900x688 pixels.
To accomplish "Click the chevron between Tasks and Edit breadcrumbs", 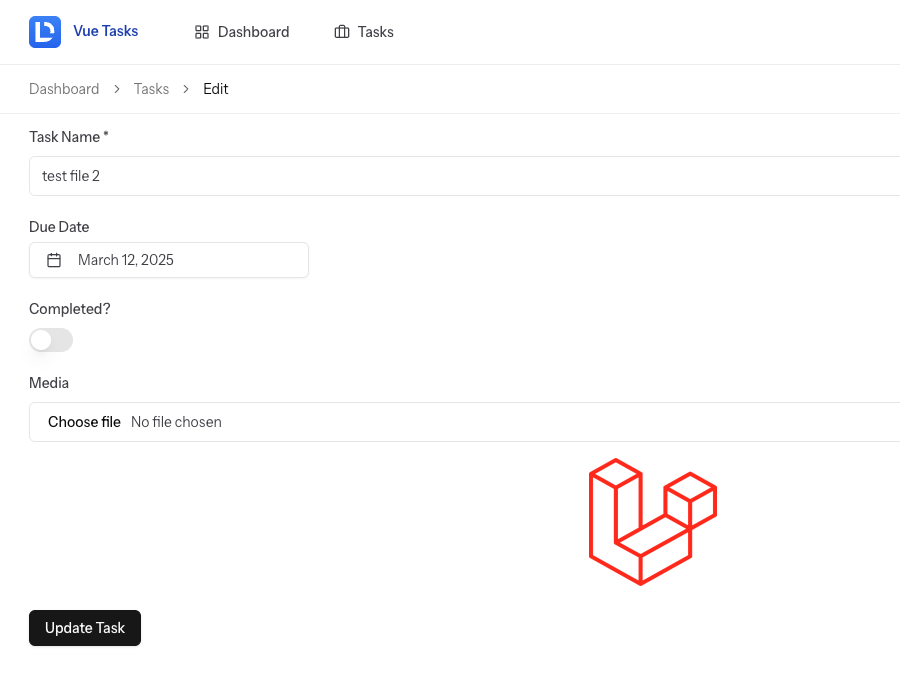I will (186, 89).
